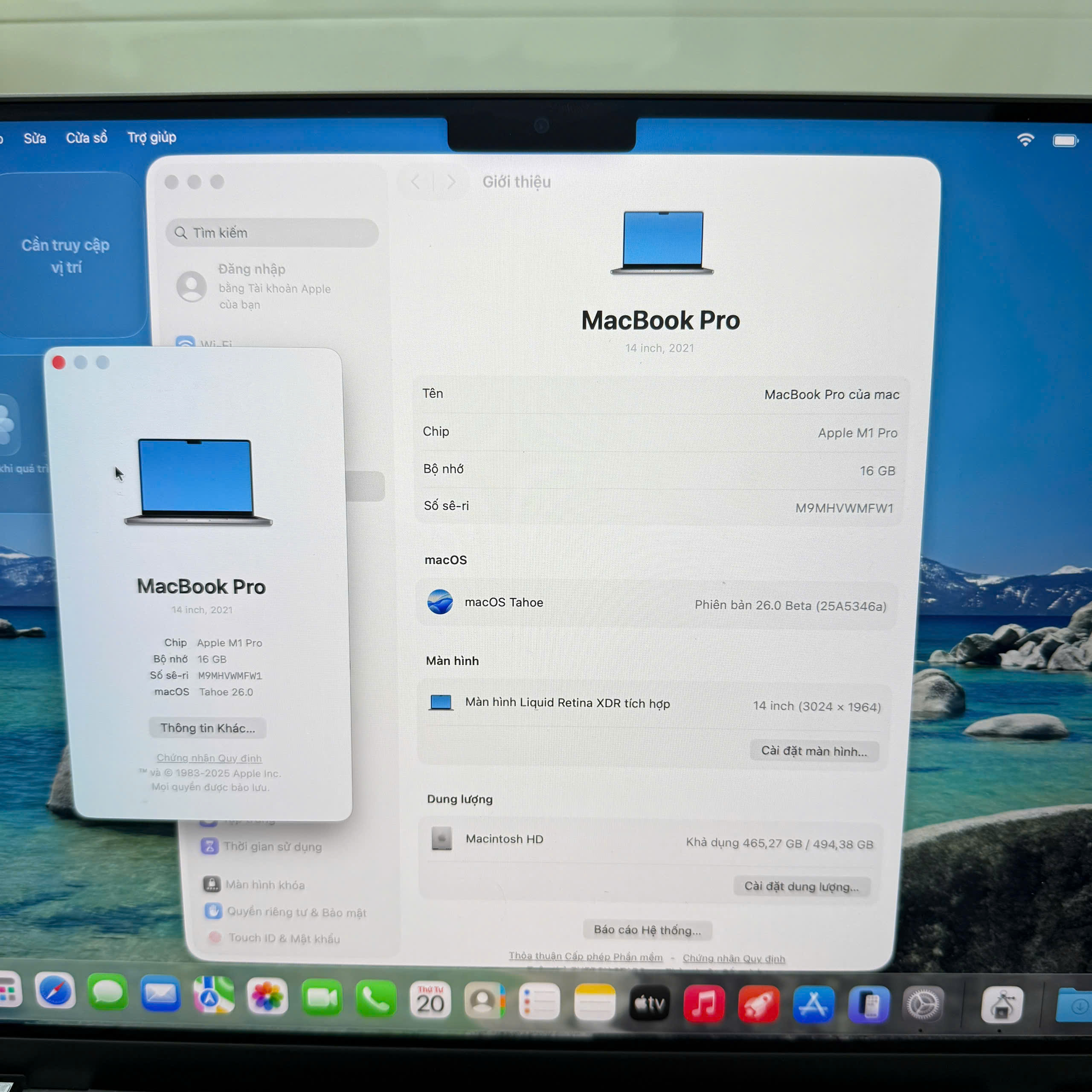
Task: Open Downloads folder in the dock
Action: tap(1074, 1005)
